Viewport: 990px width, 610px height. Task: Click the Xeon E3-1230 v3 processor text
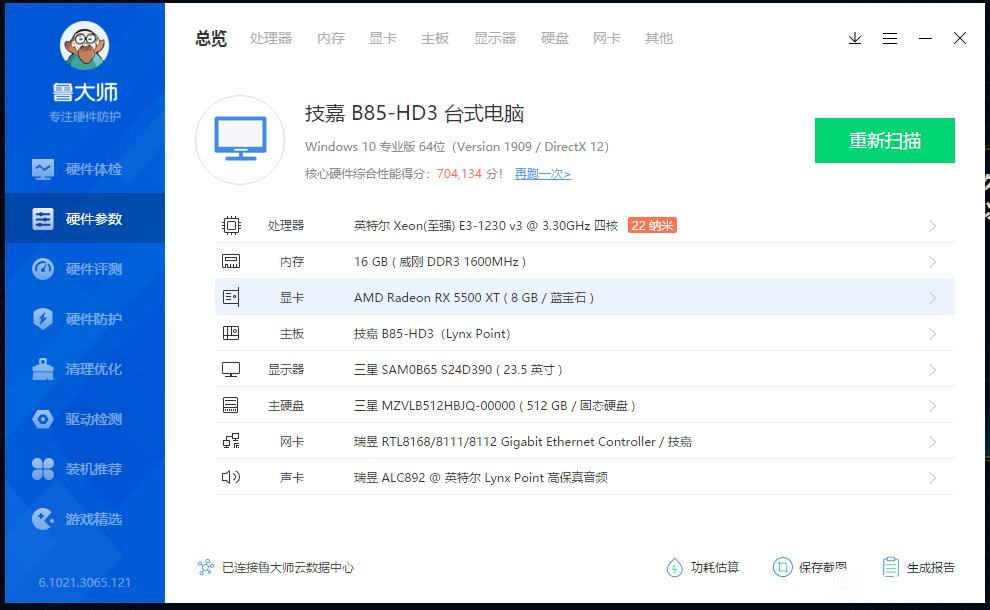[x=486, y=225]
